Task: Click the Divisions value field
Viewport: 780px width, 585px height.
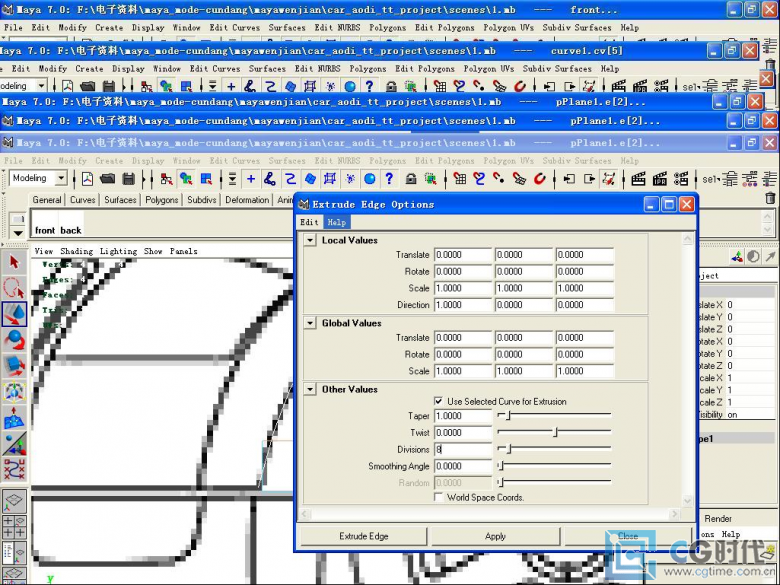Action: (x=463, y=449)
